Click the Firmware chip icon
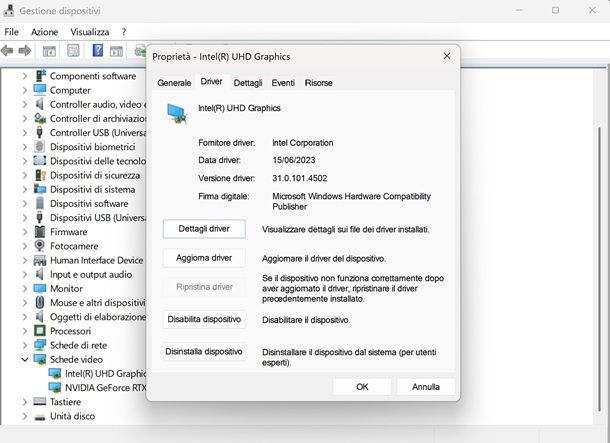Viewport: 610px width, 443px height. pos(40,232)
